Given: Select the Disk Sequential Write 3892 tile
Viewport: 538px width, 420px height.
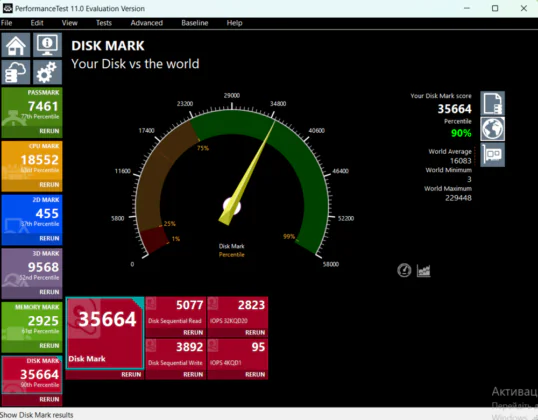Looking at the screenshot, I should (x=175, y=354).
